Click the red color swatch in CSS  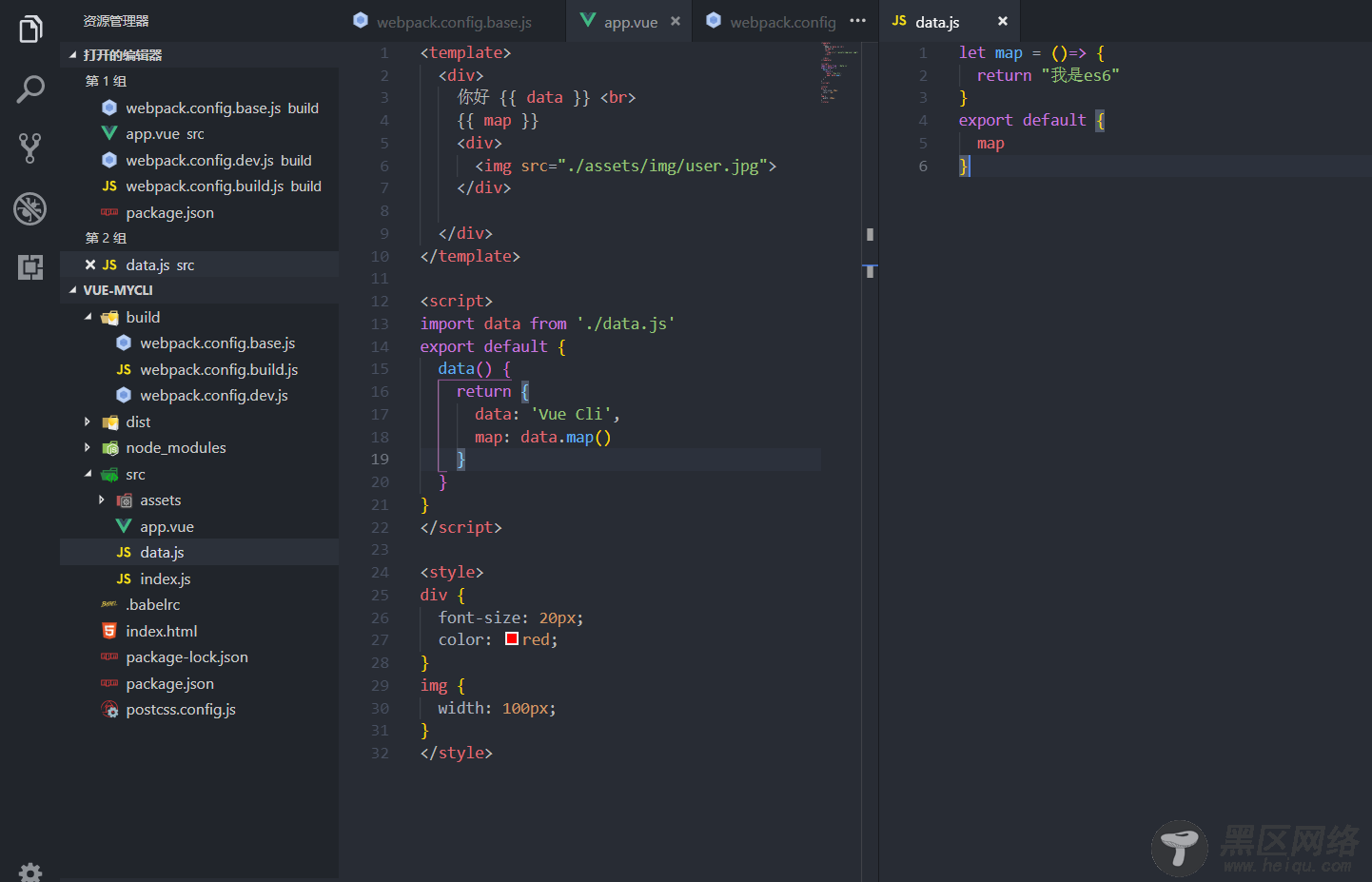coord(512,639)
